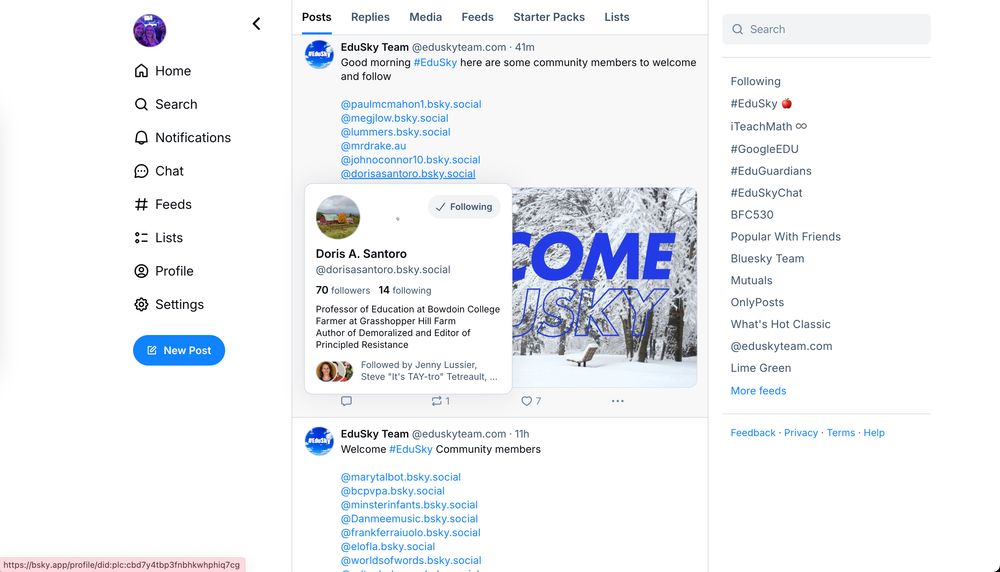Open the iTeachMath feed
Screen dimensions: 1000x572
(x=768, y=126)
